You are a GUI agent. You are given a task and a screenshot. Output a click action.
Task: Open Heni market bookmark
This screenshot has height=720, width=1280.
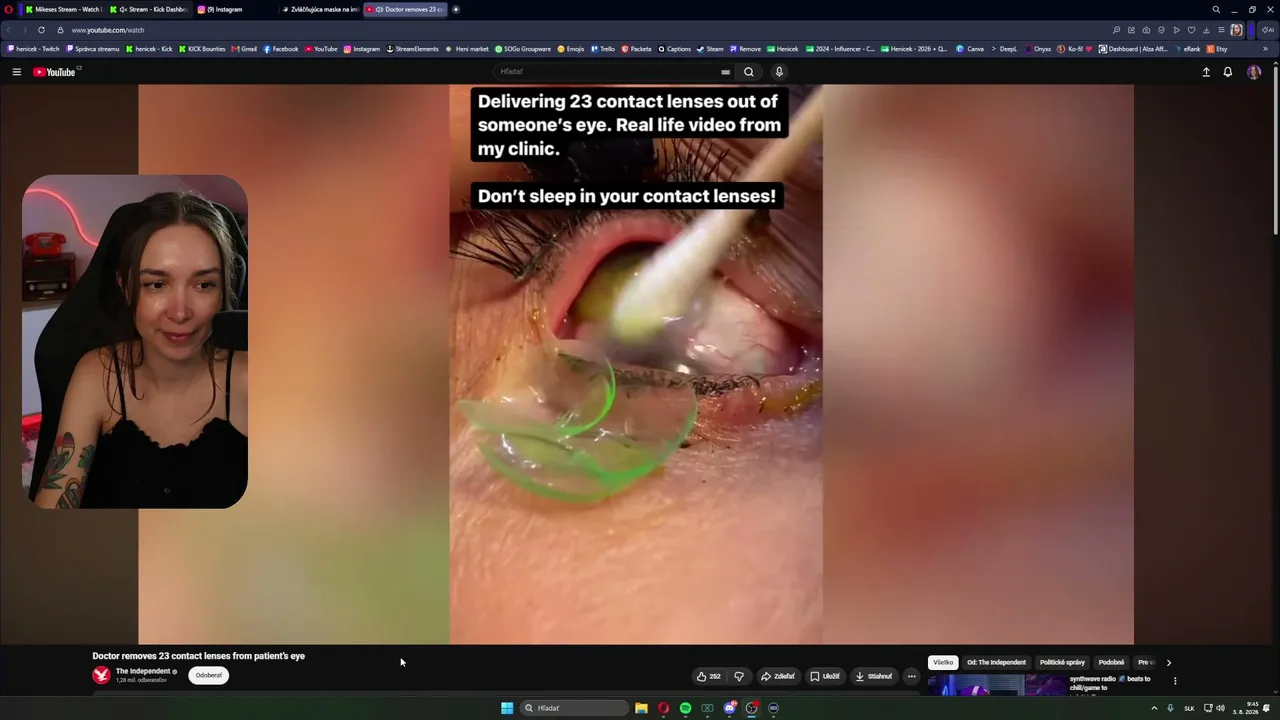pyautogui.click(x=467, y=49)
